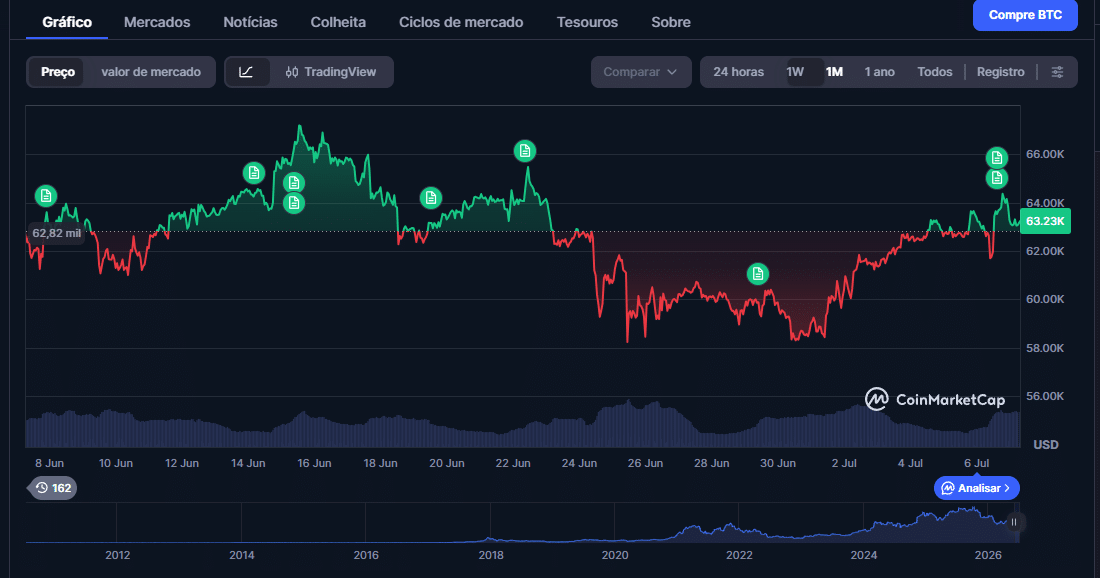
Task: Select 1M time range
Action: tap(834, 72)
